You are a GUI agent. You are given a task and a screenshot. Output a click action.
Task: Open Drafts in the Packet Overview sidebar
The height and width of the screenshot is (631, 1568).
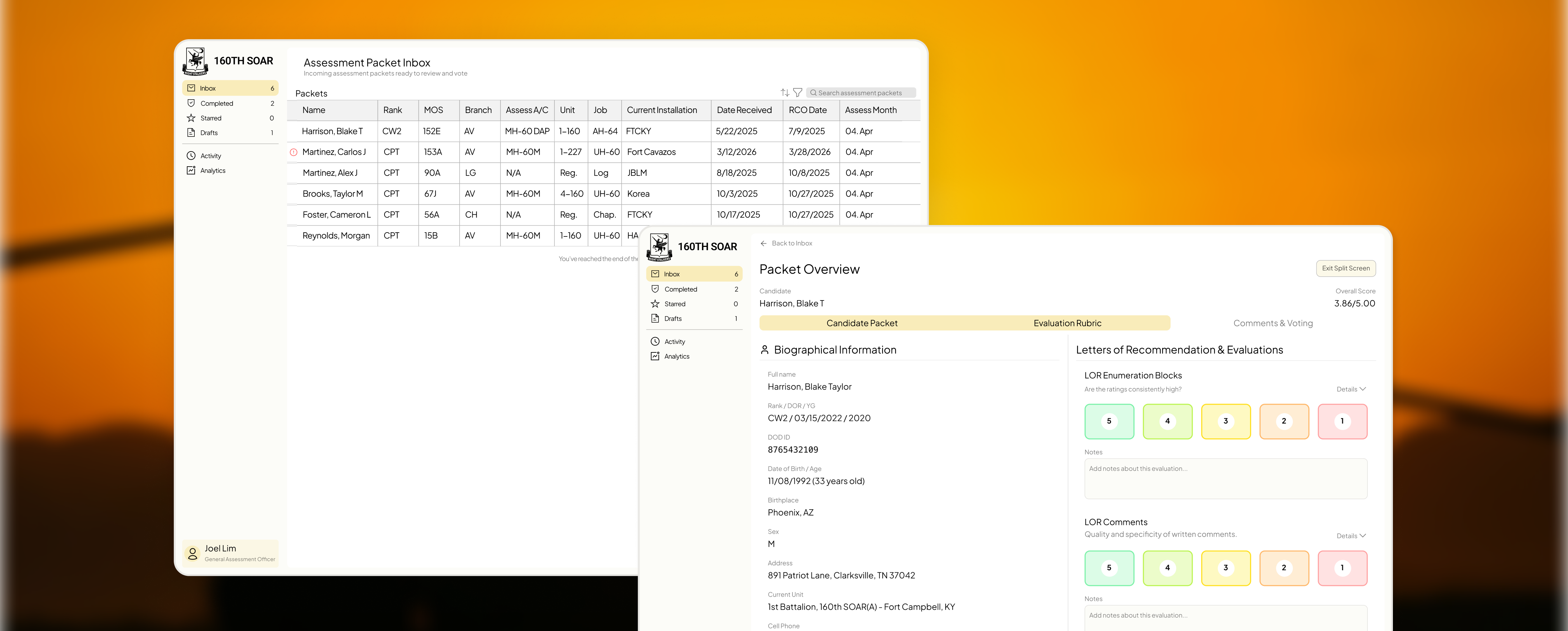tap(694, 319)
